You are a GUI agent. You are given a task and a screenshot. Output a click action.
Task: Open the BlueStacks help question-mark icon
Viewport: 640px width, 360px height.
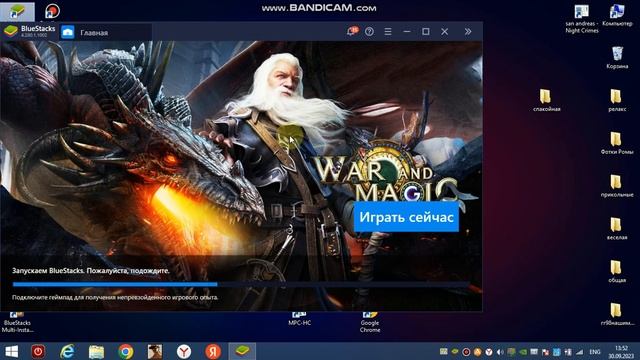(x=369, y=31)
